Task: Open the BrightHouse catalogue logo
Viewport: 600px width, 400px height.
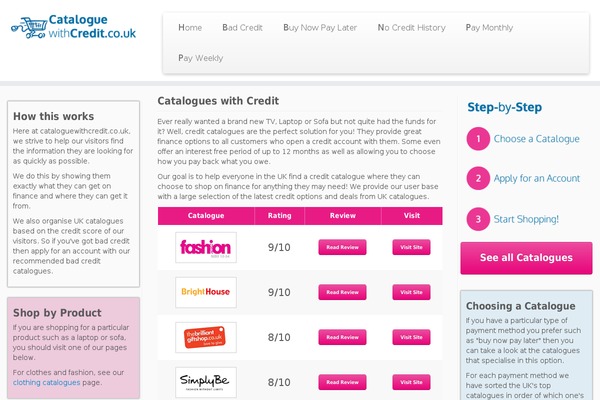Action: tap(206, 292)
